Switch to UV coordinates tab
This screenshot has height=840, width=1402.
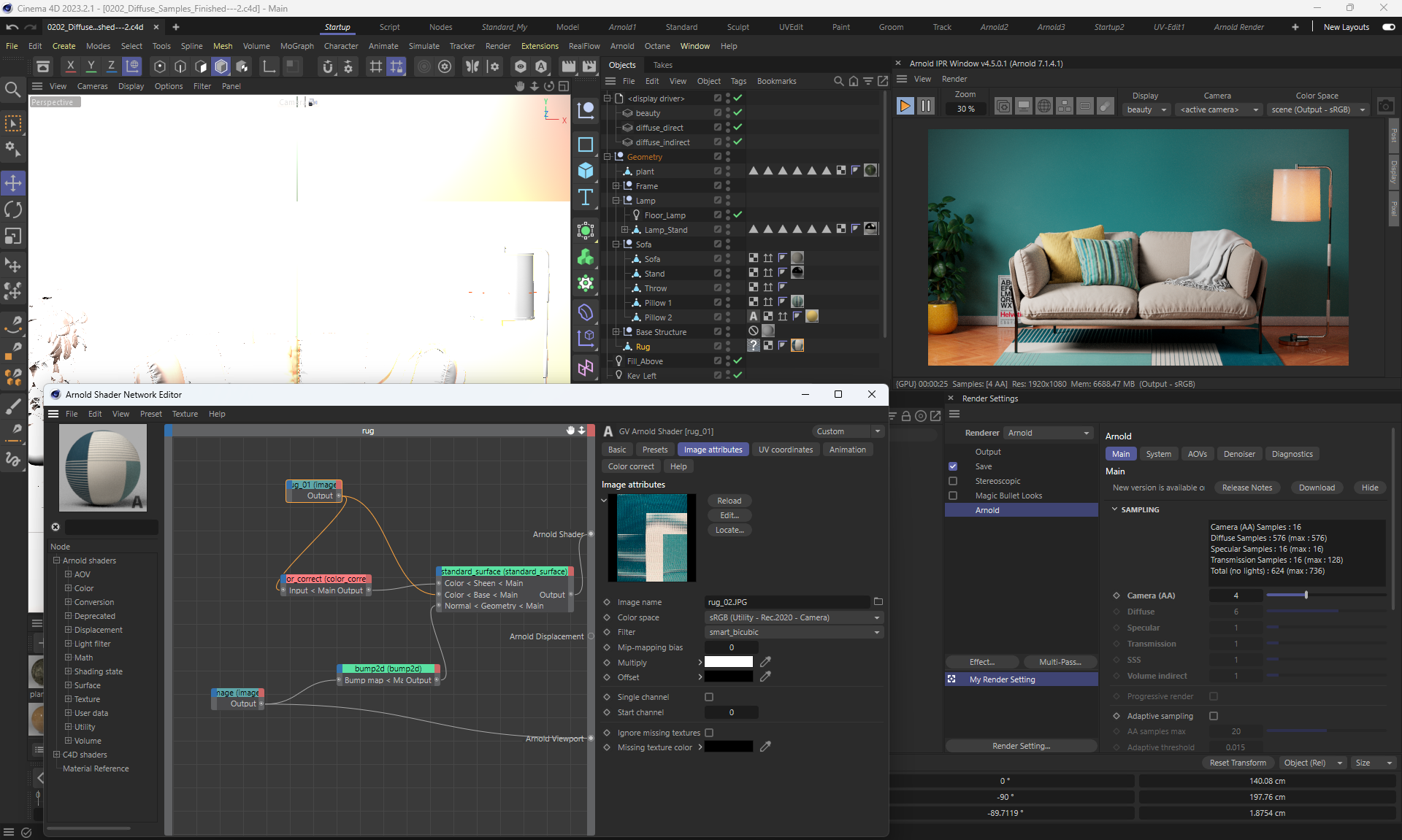pos(785,450)
